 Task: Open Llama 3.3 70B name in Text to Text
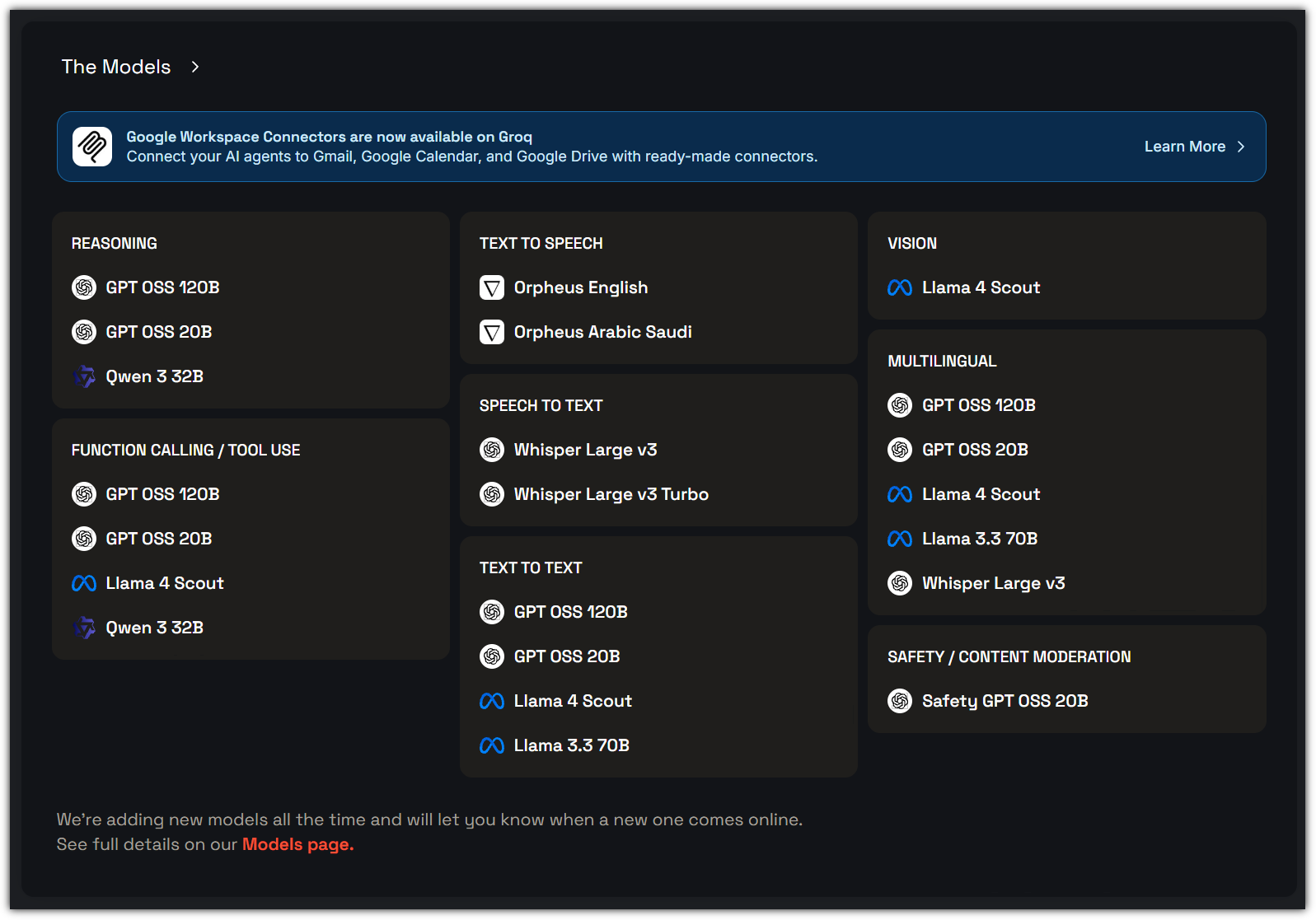pos(572,745)
